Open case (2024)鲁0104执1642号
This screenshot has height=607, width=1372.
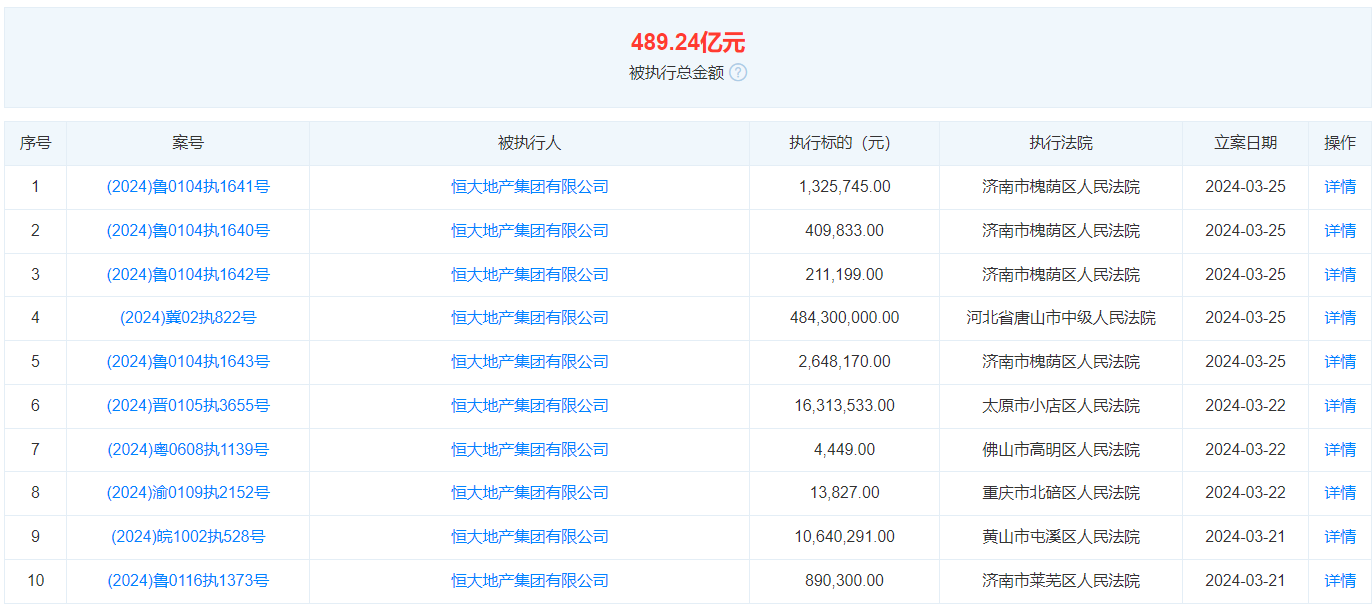188,274
